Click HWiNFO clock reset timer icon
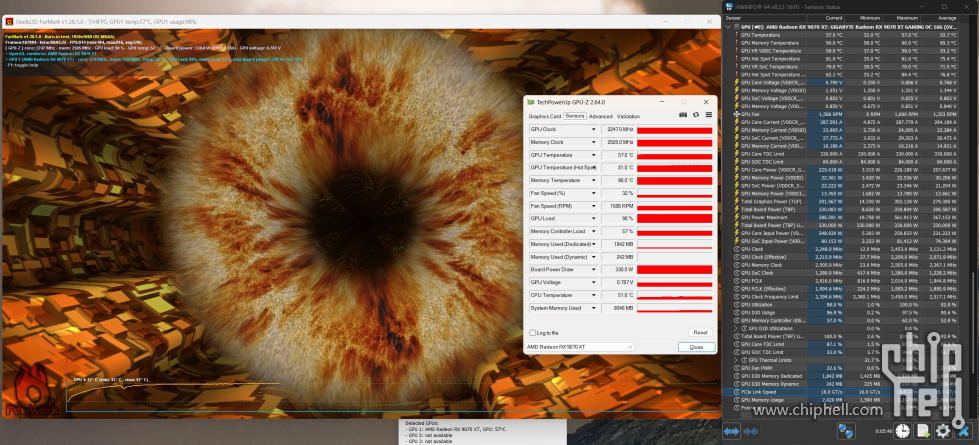 click(x=902, y=431)
